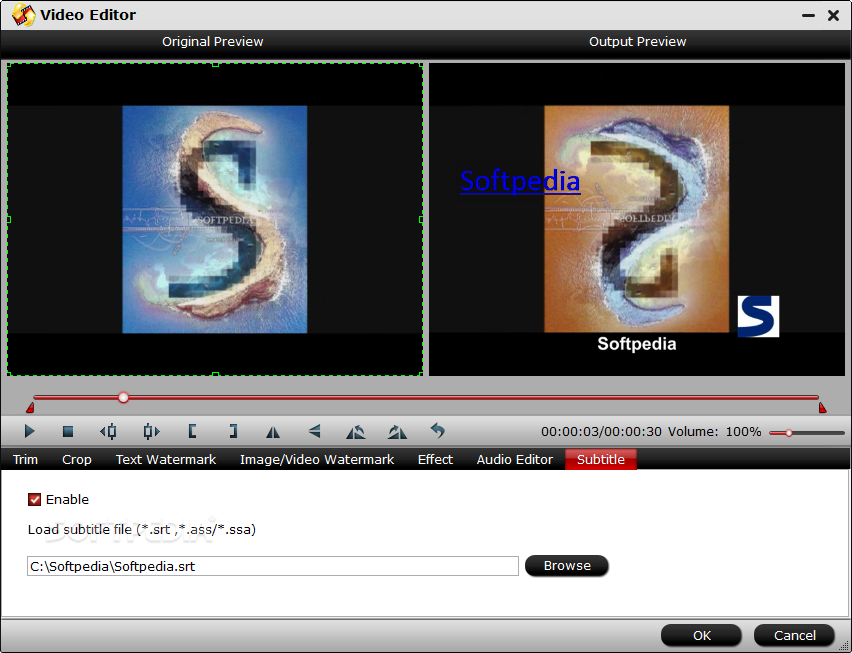Start playback with the Play button
The height and width of the screenshot is (653, 852).
pyautogui.click(x=29, y=431)
